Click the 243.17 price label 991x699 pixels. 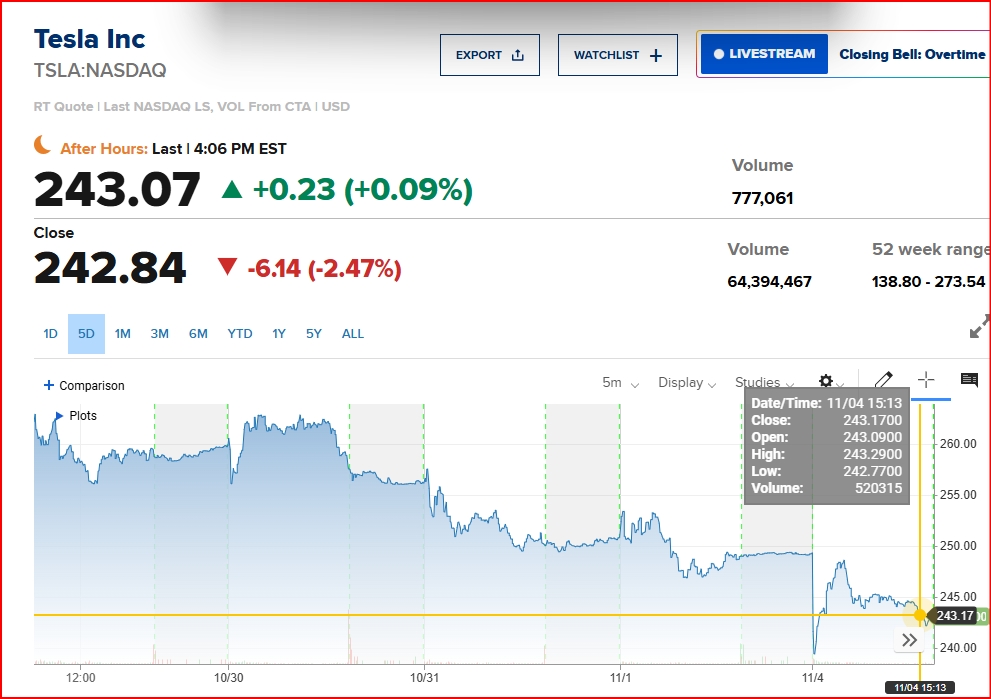point(954,616)
